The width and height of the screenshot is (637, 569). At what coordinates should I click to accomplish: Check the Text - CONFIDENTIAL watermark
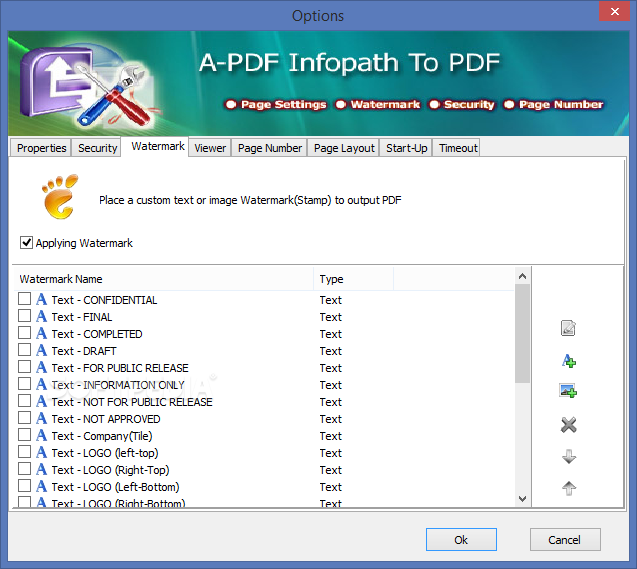pos(24,299)
